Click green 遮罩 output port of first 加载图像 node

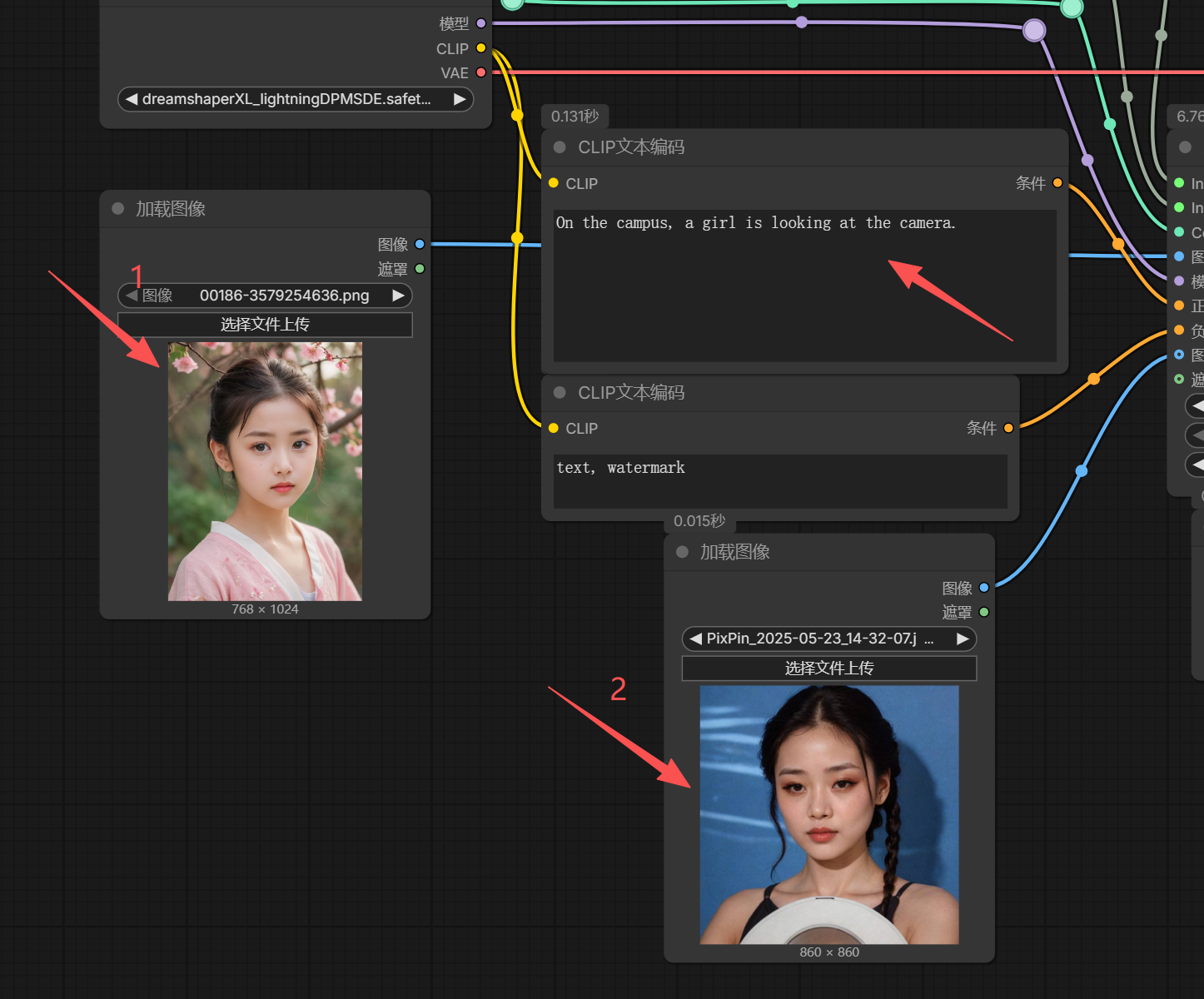pos(420,268)
